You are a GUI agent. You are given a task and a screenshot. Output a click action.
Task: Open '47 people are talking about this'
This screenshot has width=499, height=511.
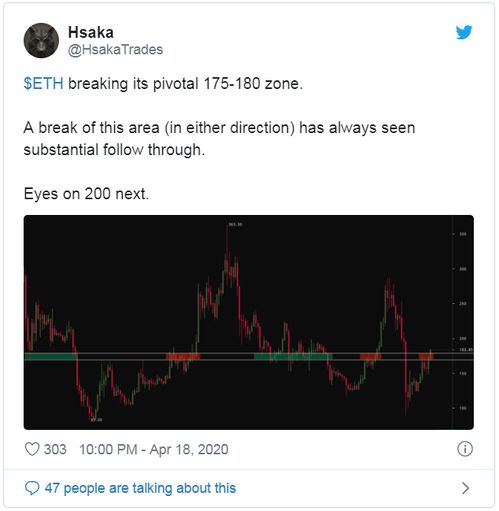[x=140, y=488]
